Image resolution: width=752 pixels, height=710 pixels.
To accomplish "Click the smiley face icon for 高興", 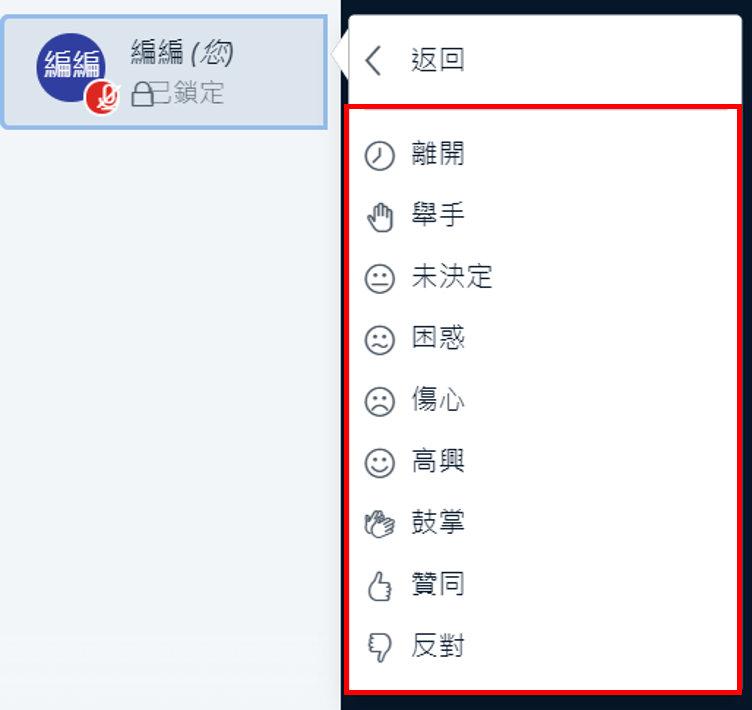I will tap(379, 463).
